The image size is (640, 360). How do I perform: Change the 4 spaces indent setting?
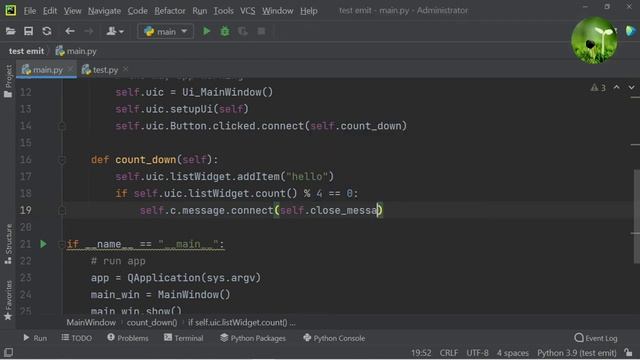513,353
